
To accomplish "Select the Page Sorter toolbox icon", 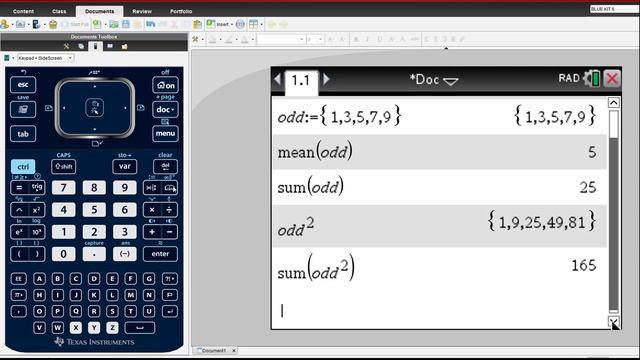I will 81,46.
